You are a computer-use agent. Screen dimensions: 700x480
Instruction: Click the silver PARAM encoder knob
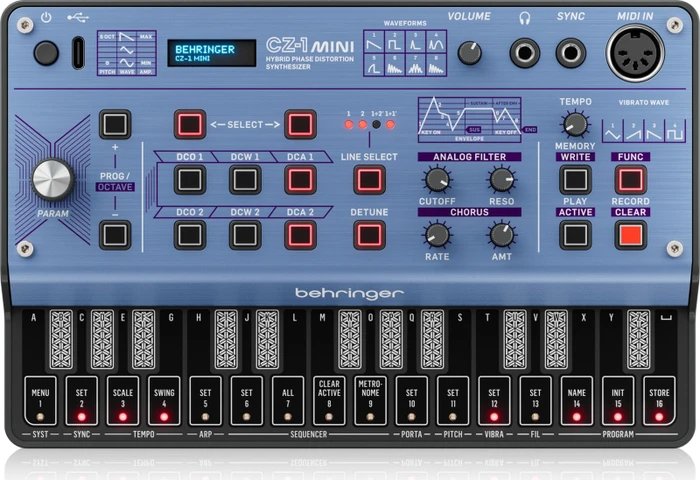point(53,179)
